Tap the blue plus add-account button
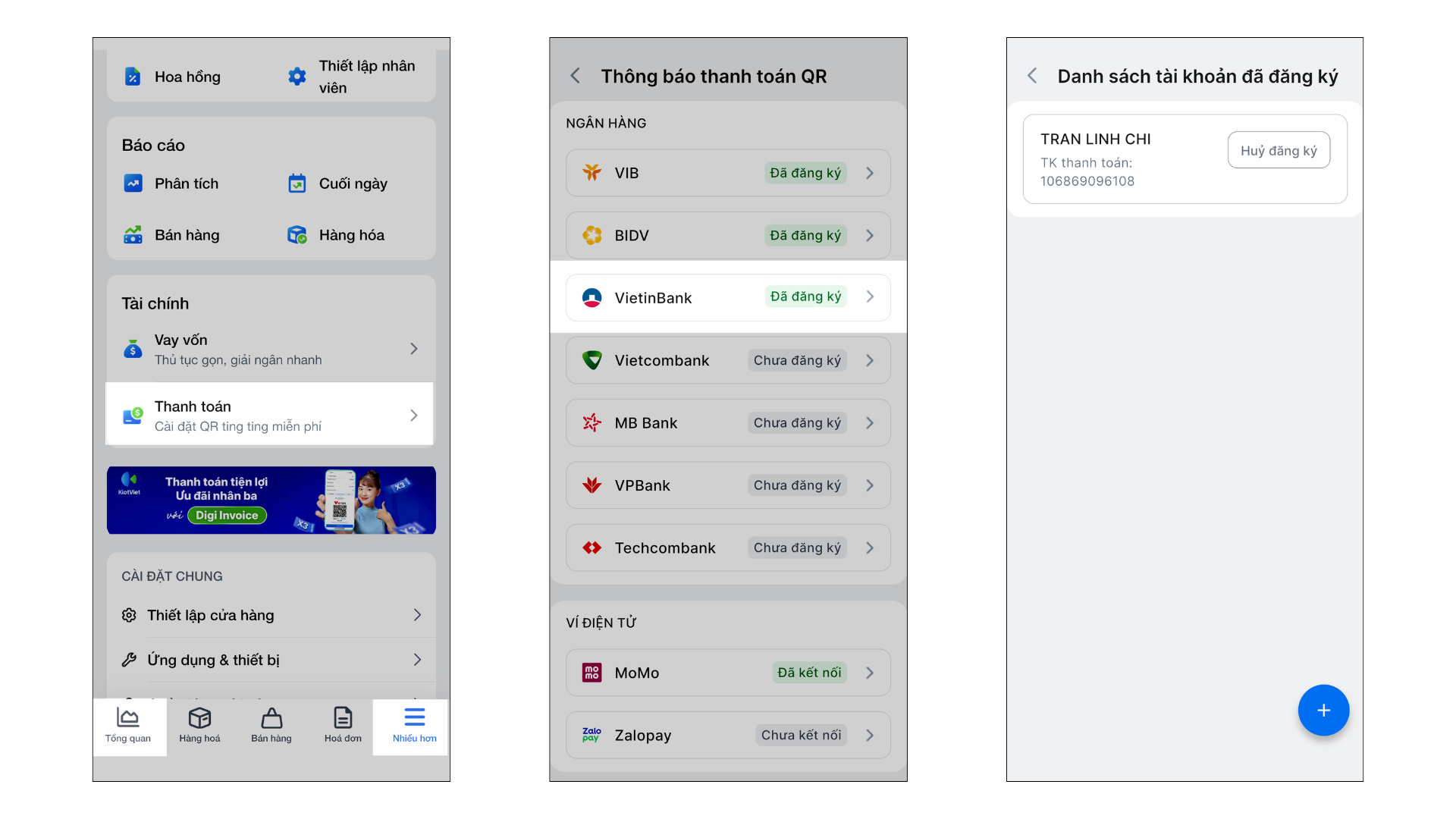 [x=1323, y=711]
